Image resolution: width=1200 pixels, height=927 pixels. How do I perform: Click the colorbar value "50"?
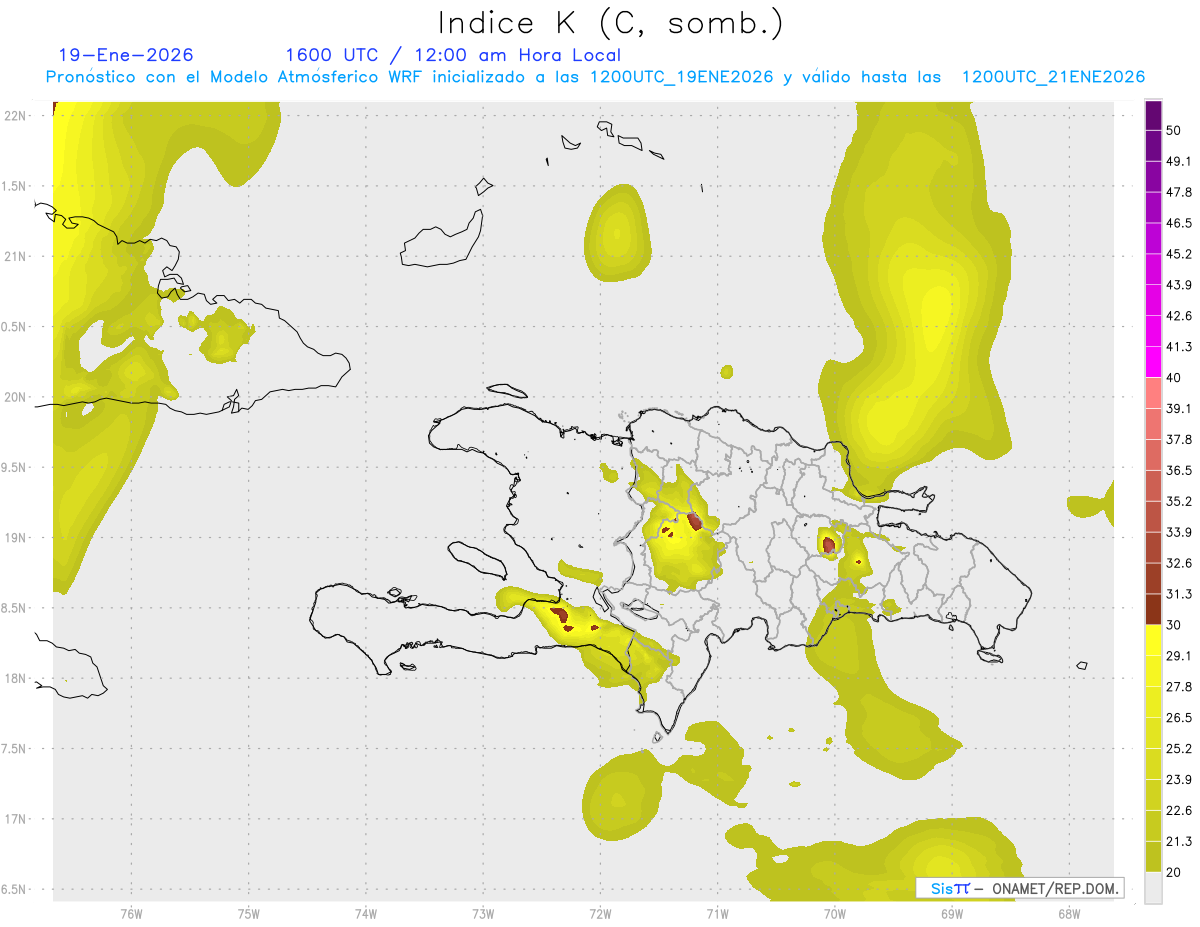[x=1174, y=131]
